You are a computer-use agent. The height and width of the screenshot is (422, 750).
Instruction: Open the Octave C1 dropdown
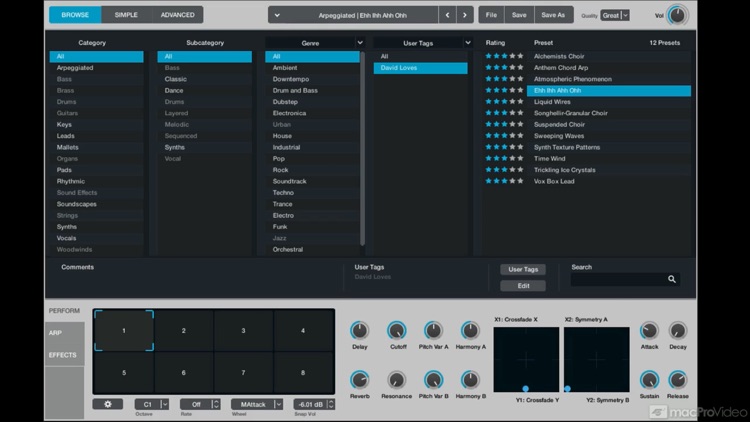tap(152, 404)
